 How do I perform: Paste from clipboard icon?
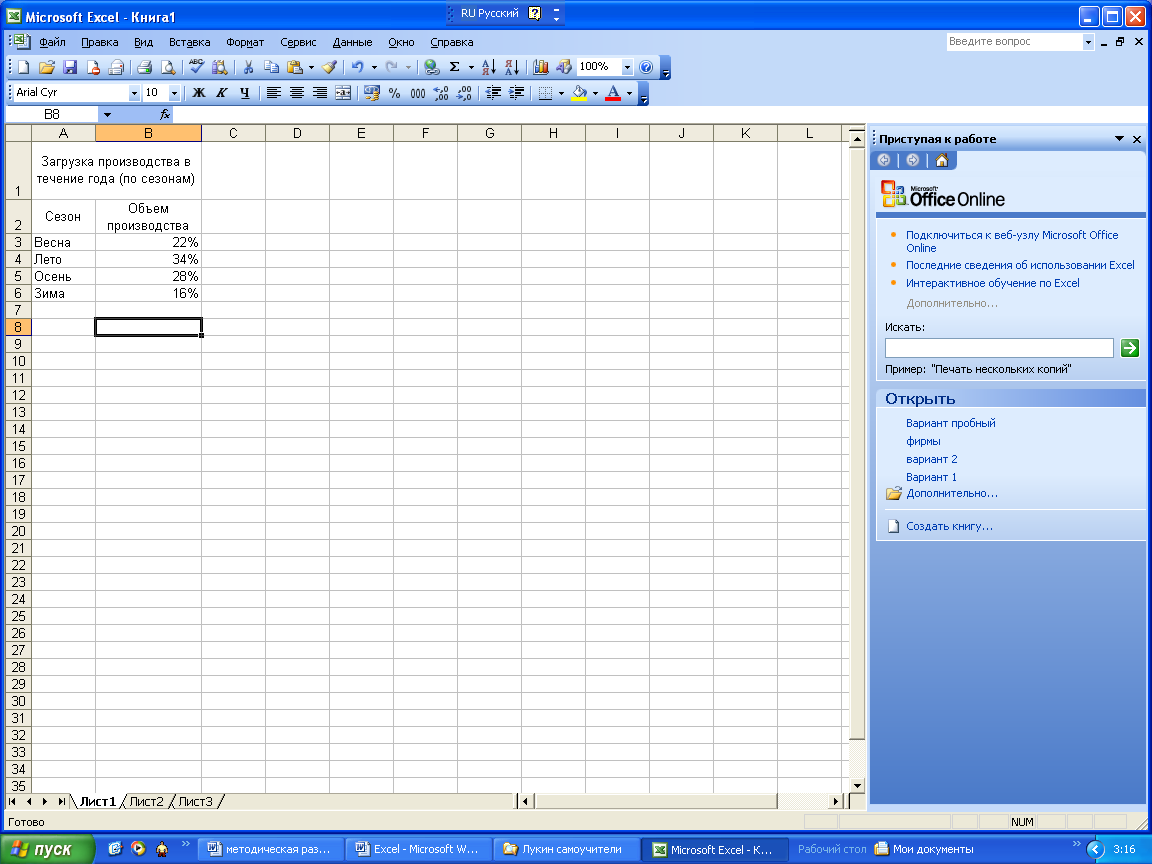pos(295,68)
